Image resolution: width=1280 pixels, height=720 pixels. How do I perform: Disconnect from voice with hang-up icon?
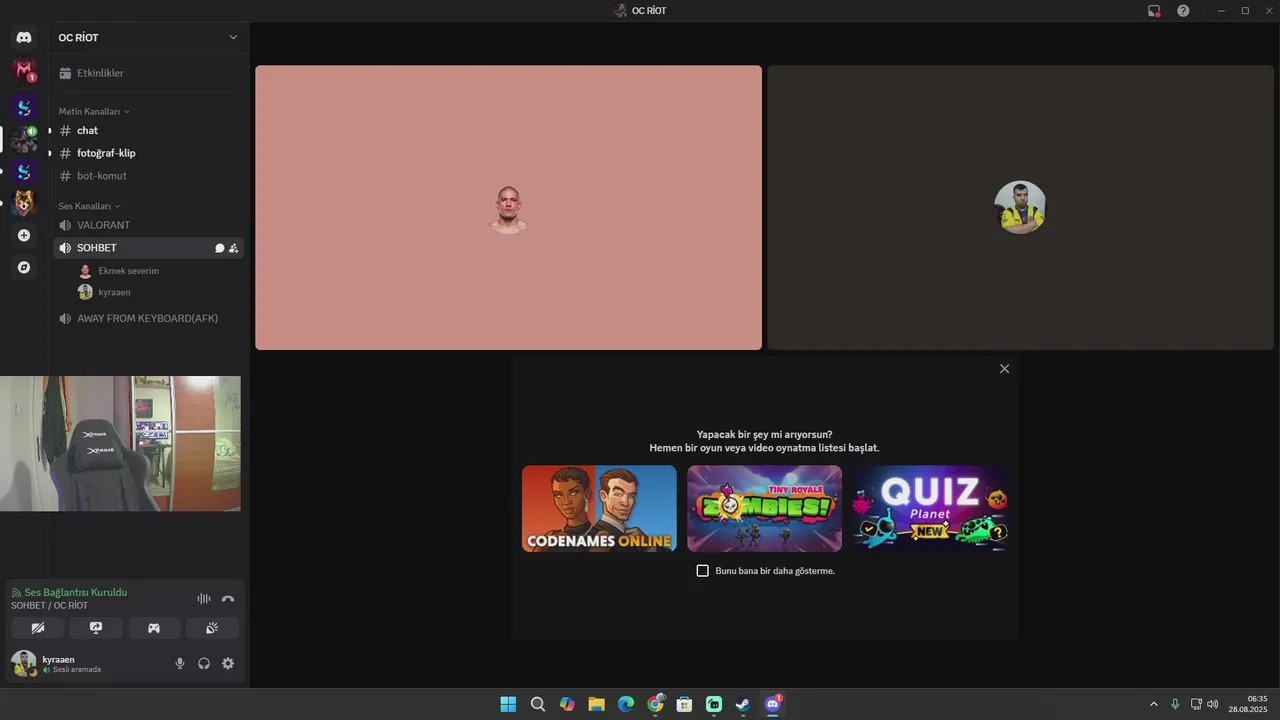[228, 599]
